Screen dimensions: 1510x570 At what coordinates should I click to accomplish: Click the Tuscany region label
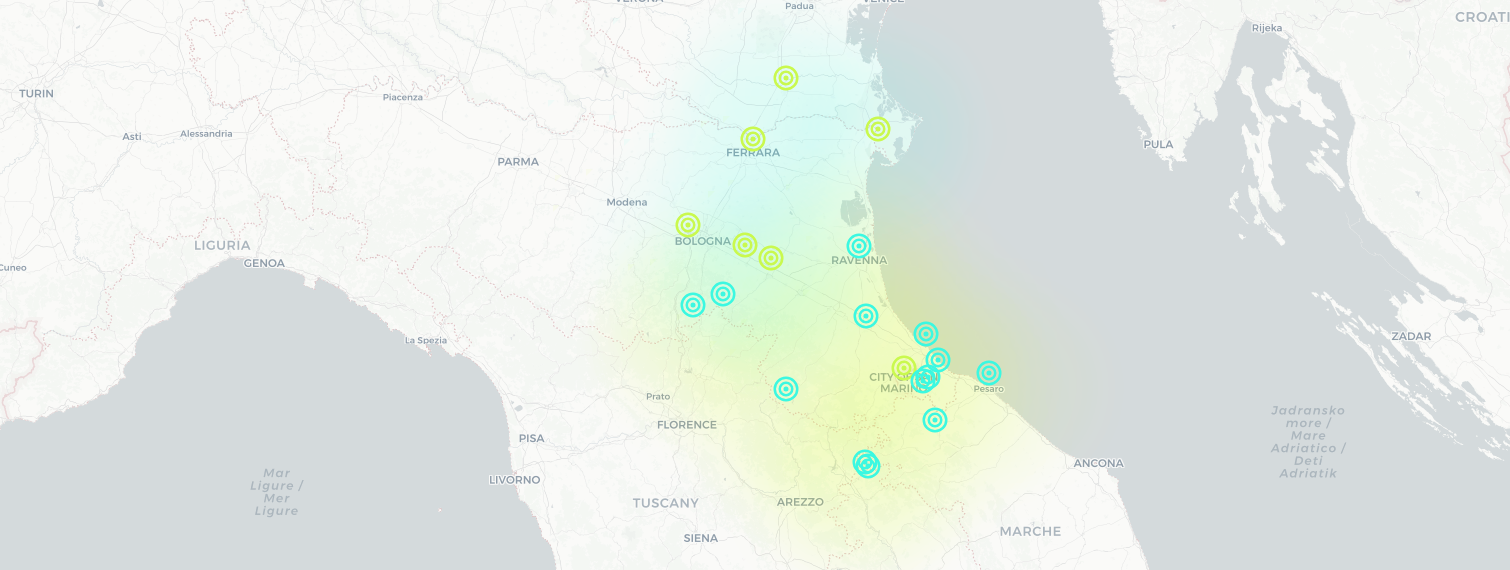(666, 503)
